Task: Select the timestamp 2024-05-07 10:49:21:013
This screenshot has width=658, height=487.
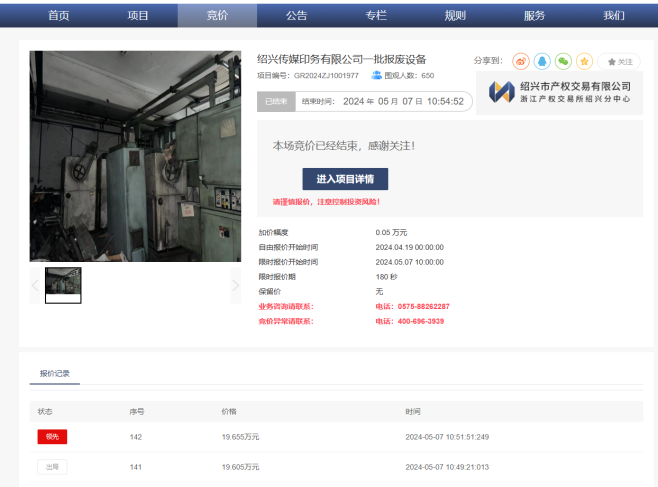Action: coord(447,467)
